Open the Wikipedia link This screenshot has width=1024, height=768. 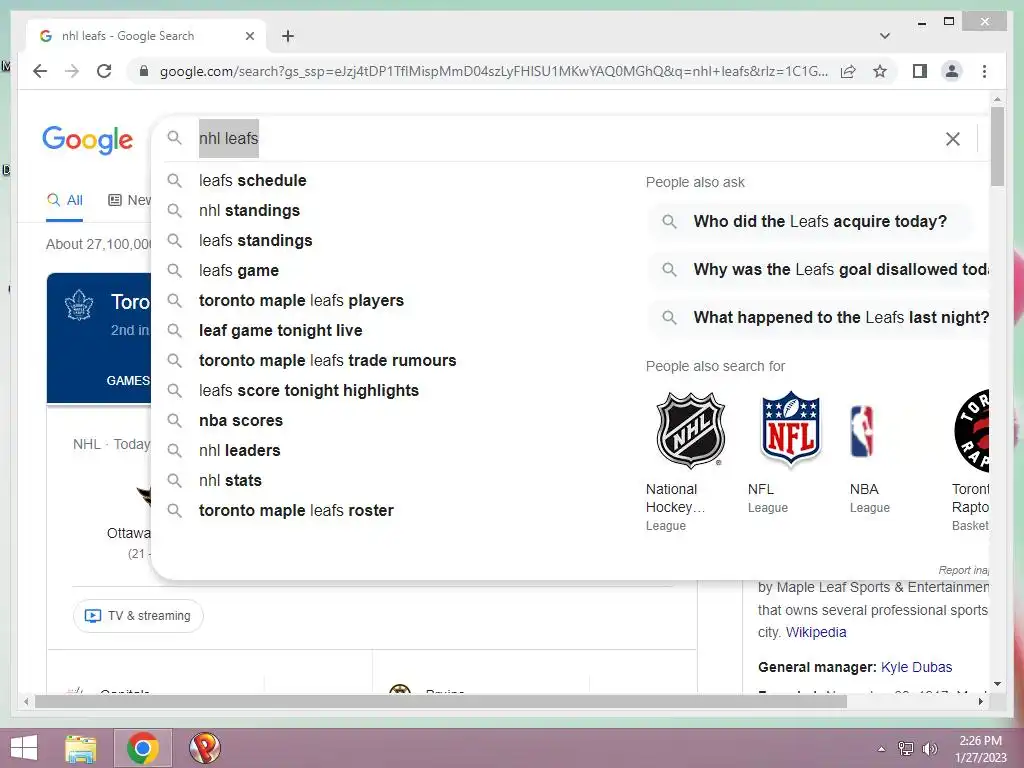816,632
